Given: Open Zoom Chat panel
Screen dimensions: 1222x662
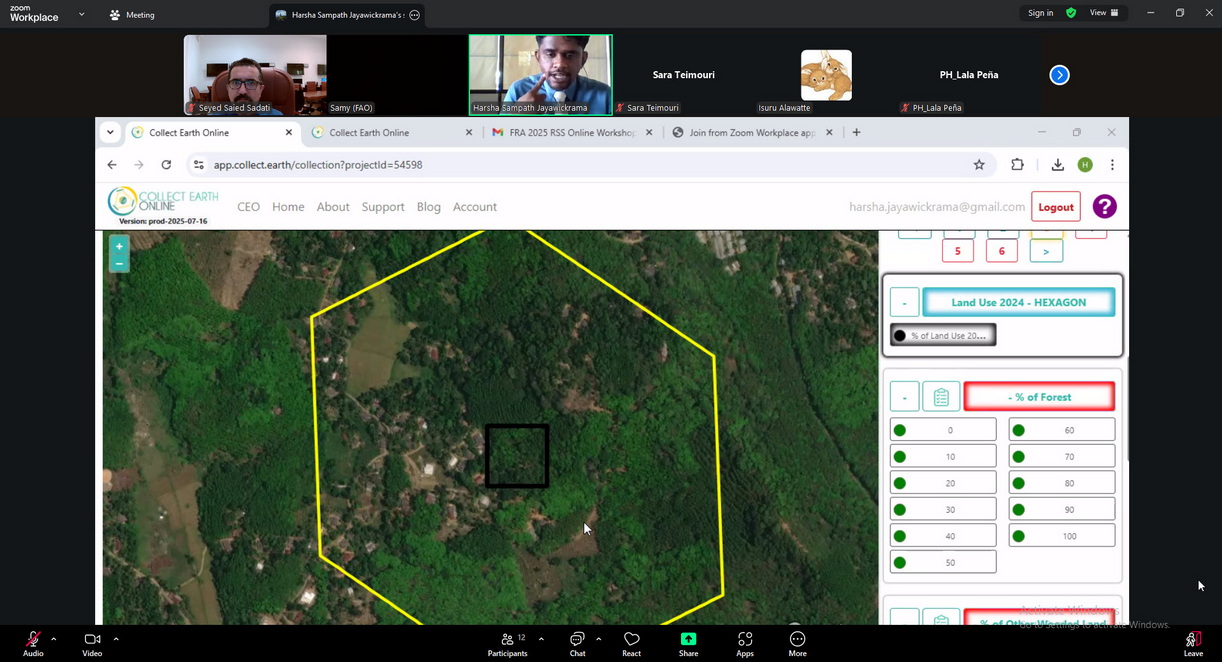Looking at the screenshot, I should click(577, 644).
